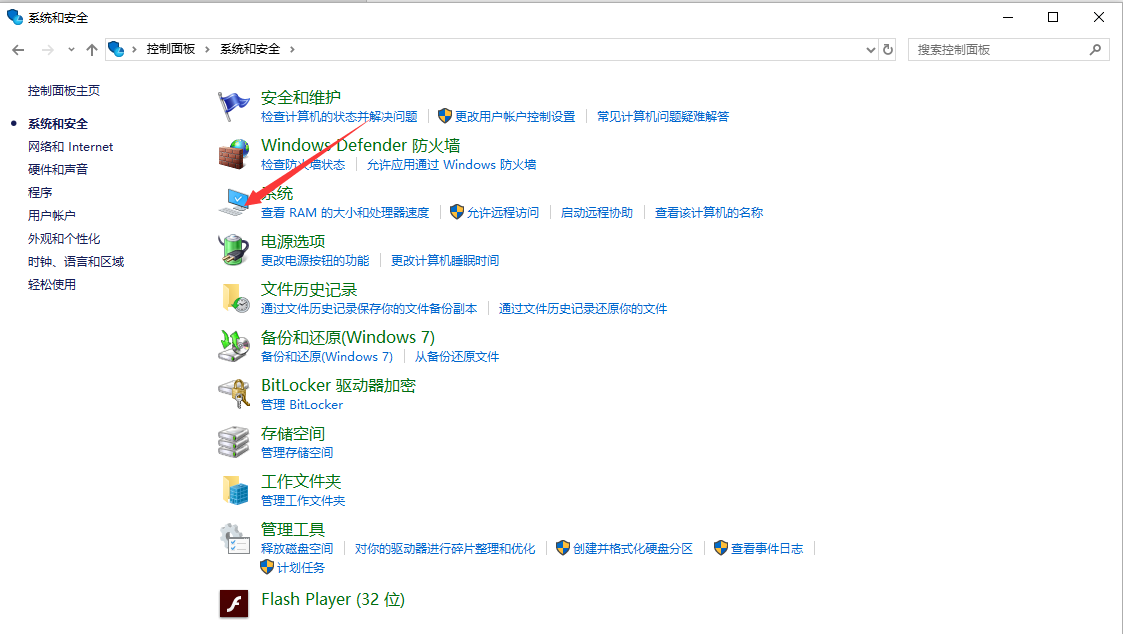The image size is (1123, 634).
Task: Click the BitLocker drive encryption key icon
Action: tap(233, 393)
